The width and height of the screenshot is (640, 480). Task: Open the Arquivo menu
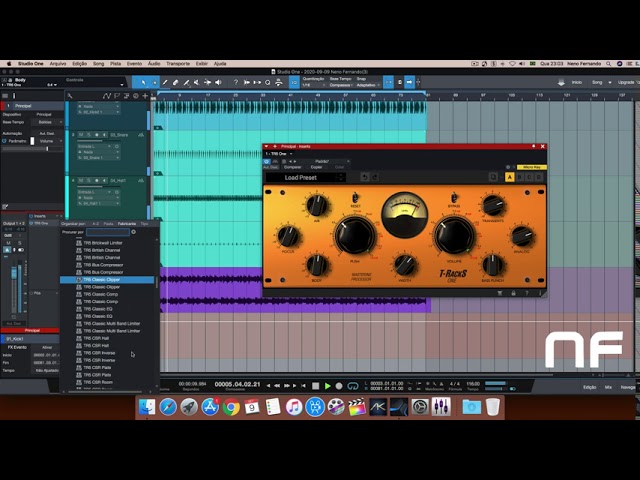click(58, 64)
